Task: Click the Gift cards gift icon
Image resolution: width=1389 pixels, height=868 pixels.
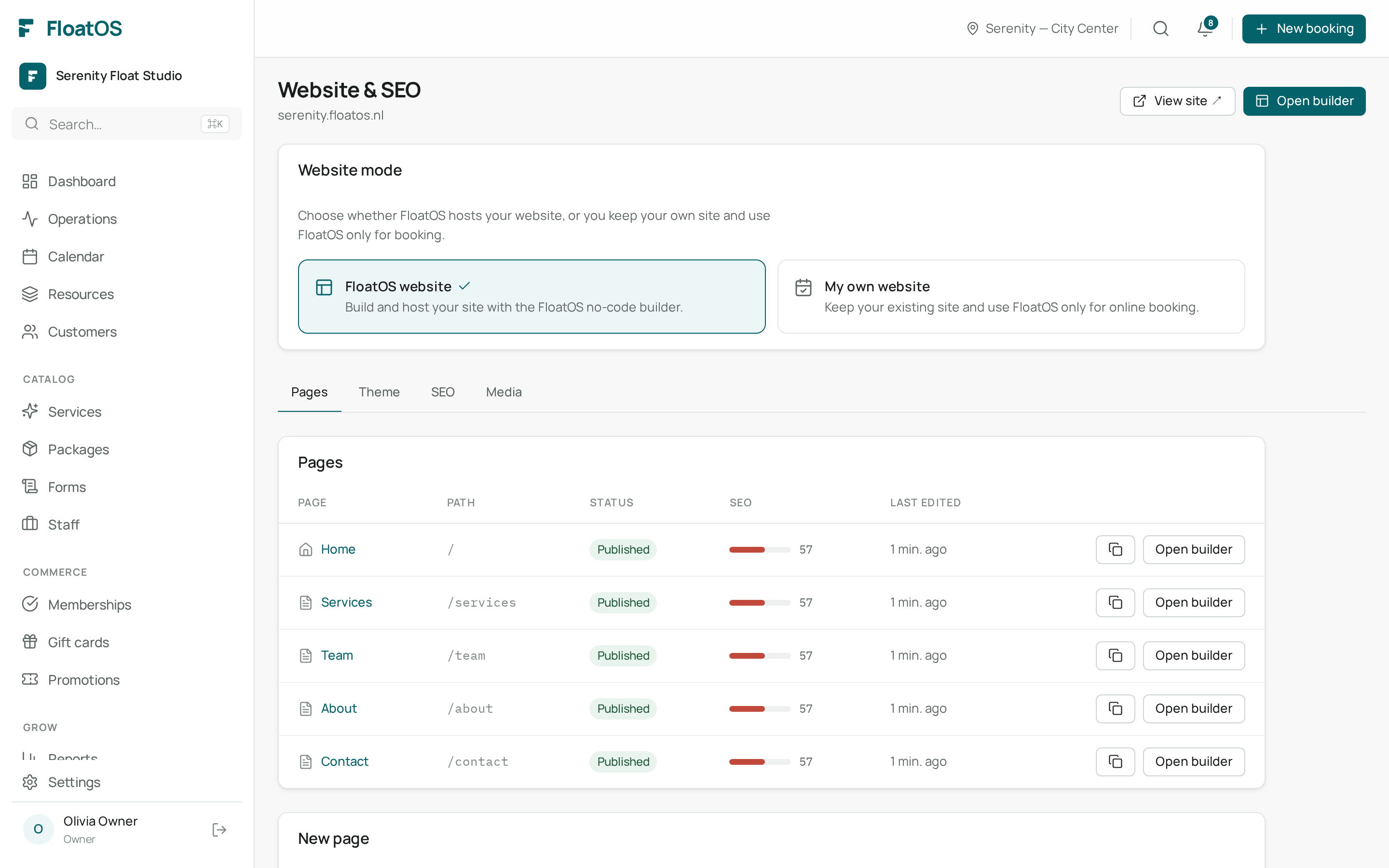Action: click(30, 642)
